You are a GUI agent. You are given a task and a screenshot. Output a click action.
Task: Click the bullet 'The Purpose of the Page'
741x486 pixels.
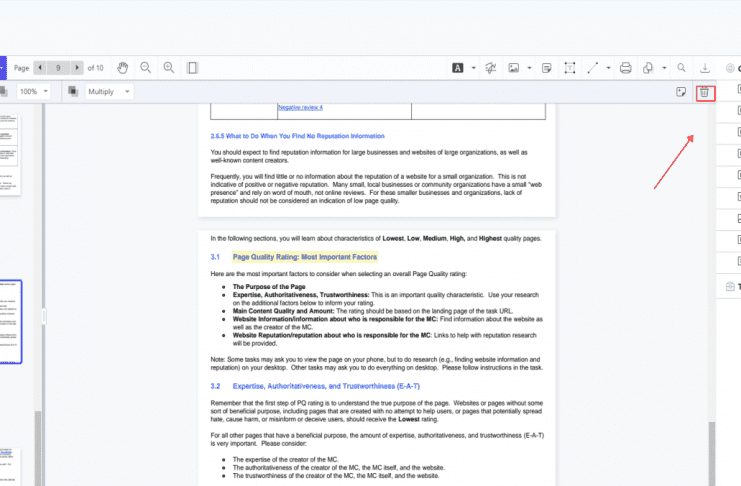269,286
